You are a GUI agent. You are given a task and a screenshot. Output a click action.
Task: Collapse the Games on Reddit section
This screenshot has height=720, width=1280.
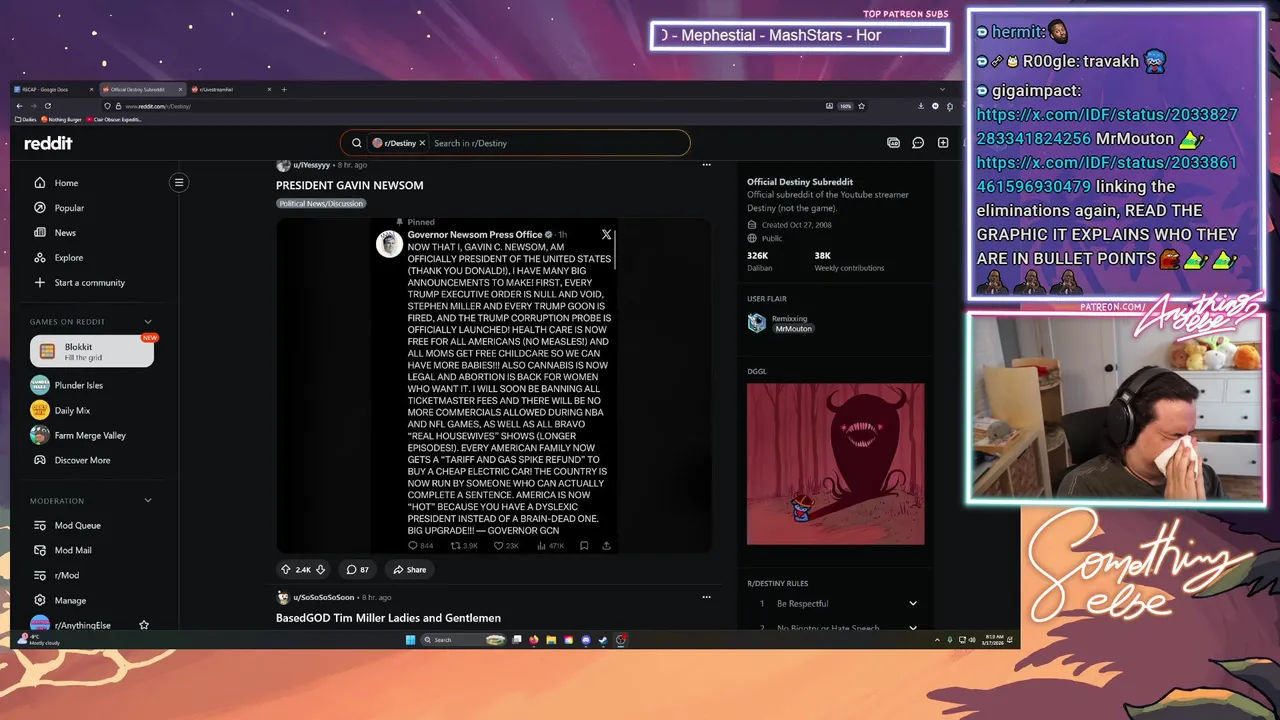(x=148, y=322)
